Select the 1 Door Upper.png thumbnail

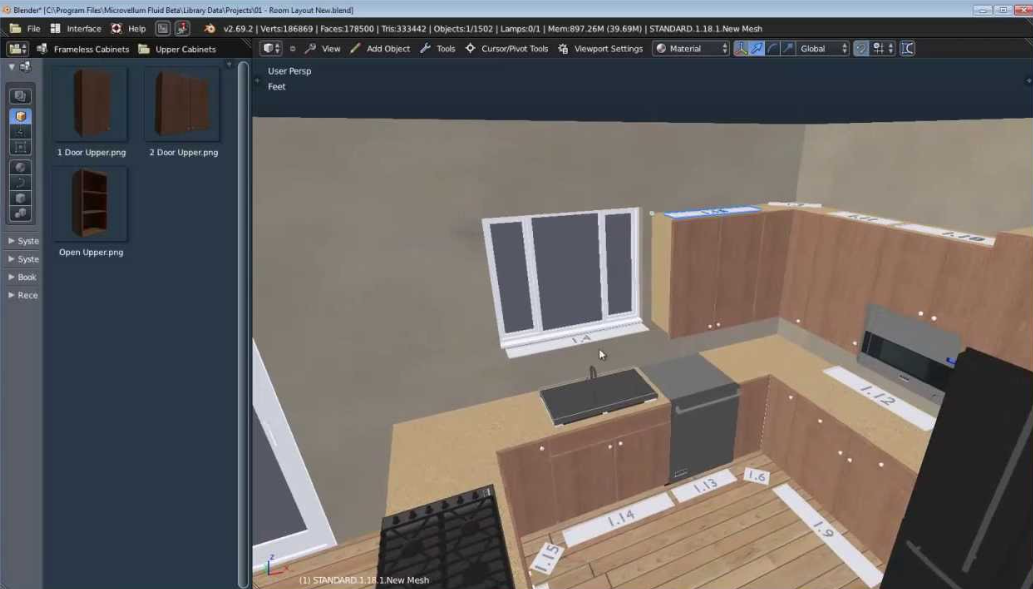pyautogui.click(x=90, y=105)
